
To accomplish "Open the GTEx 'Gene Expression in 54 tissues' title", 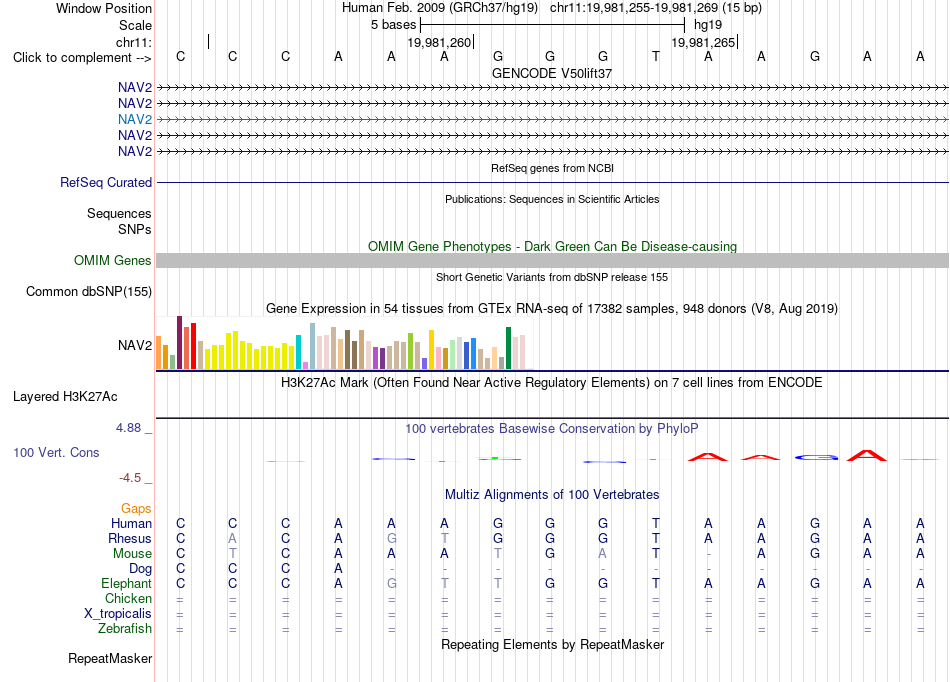I will click(552, 308).
